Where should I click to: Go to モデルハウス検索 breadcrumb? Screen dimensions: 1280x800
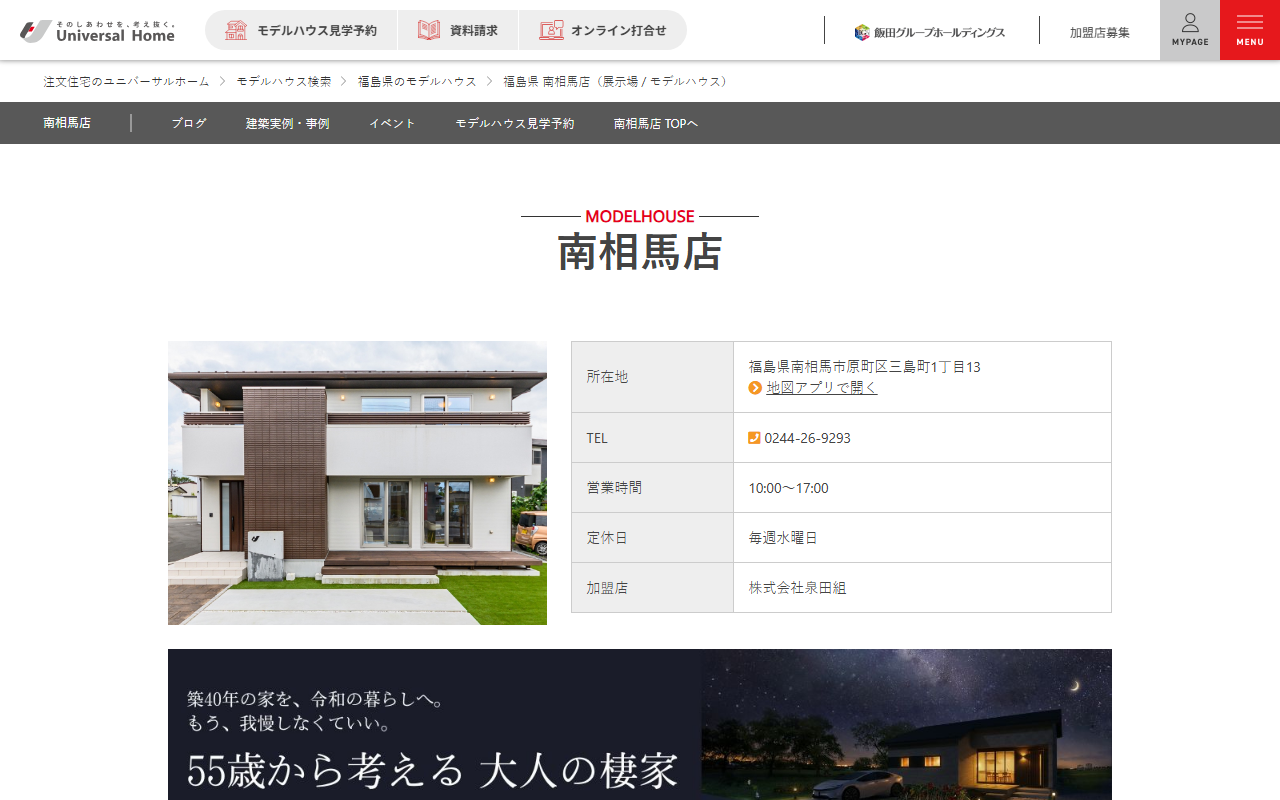(x=284, y=81)
